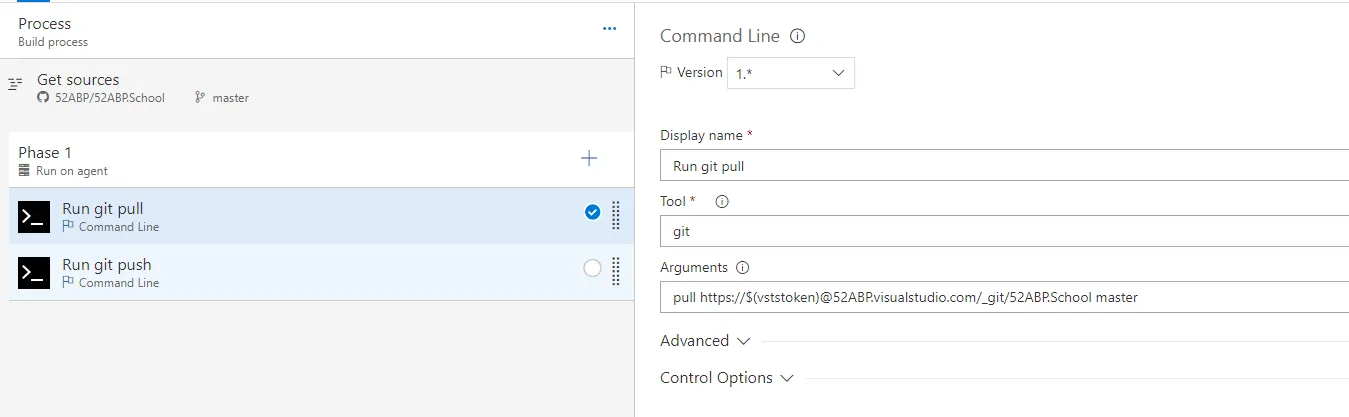Grab the Run git pull drag handle
The height and width of the screenshot is (417, 1349).
[x=615, y=214]
